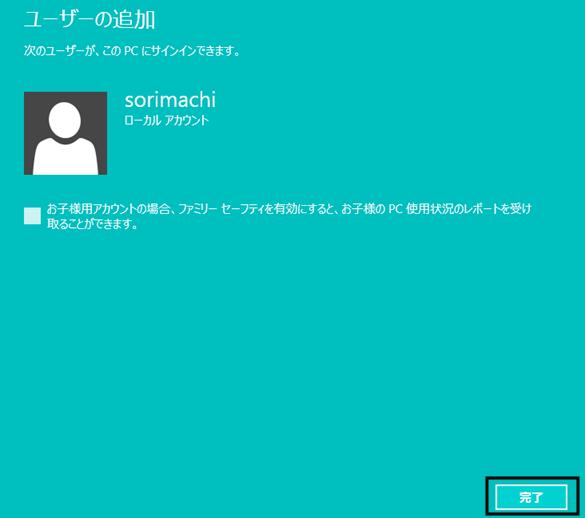Tick the child account monitoring box
This screenshot has height=518, width=585.
click(32, 216)
